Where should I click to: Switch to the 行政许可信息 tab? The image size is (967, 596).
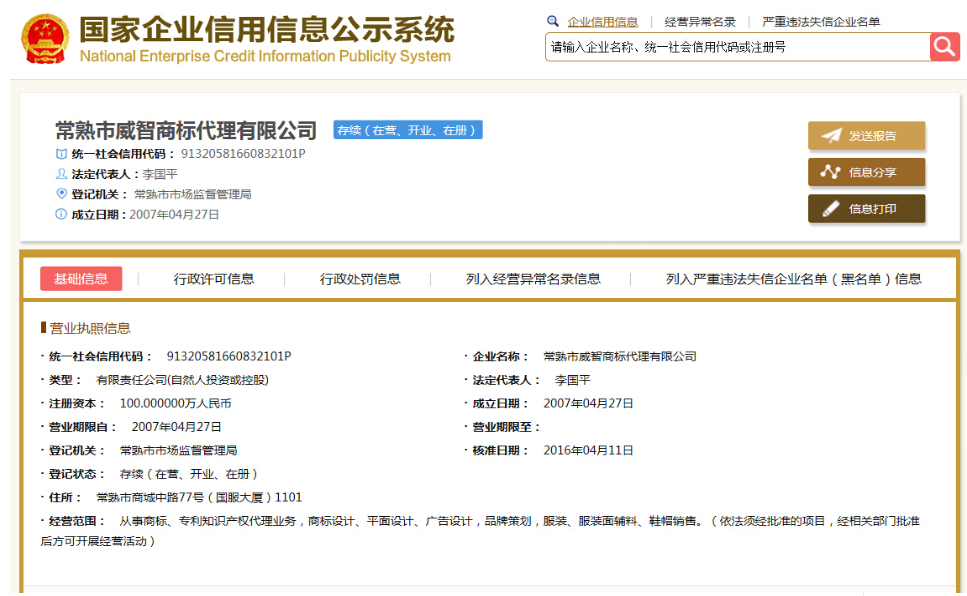[x=213, y=279]
